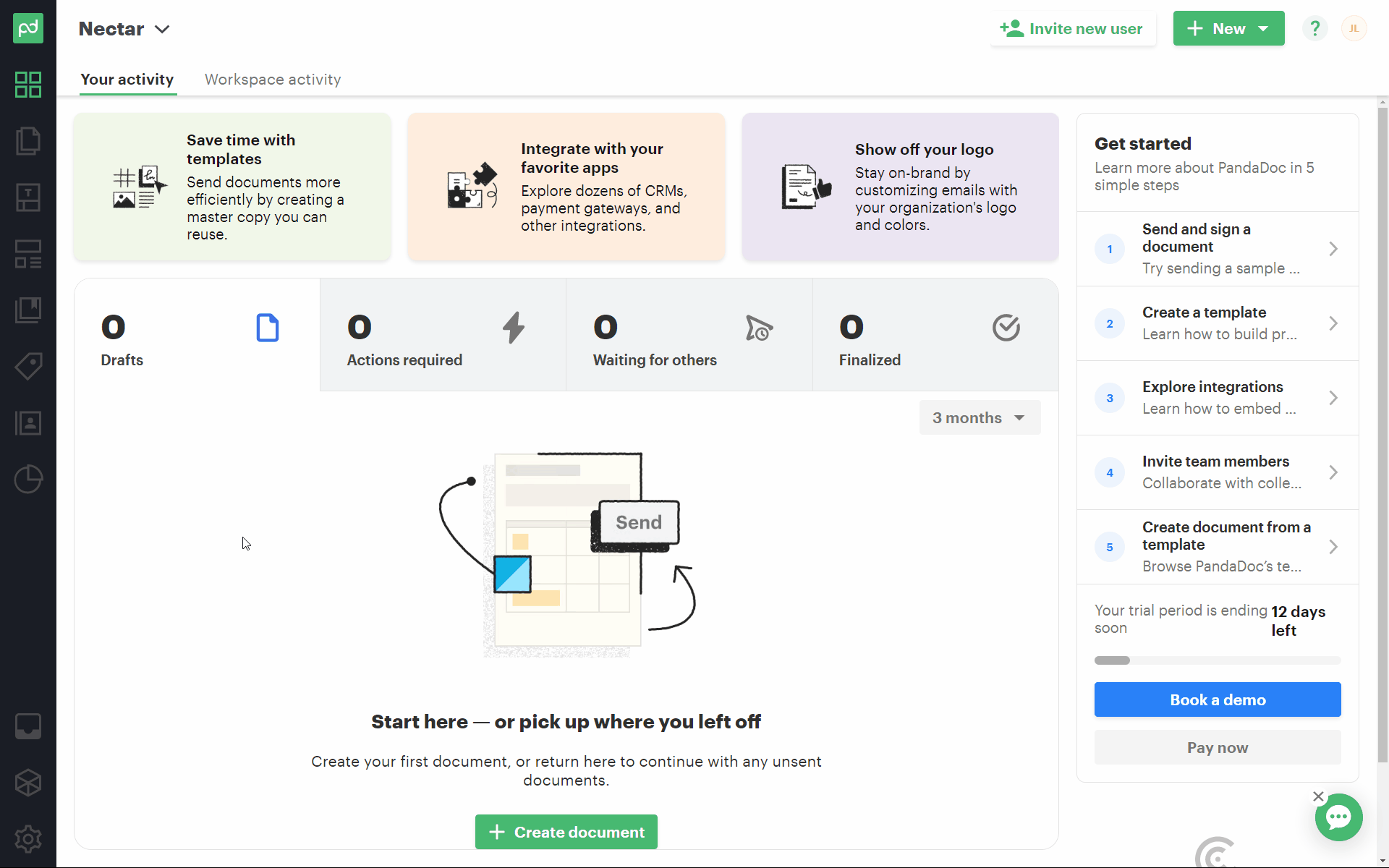Open Show off your logo card
The height and width of the screenshot is (868, 1389).
click(900, 187)
